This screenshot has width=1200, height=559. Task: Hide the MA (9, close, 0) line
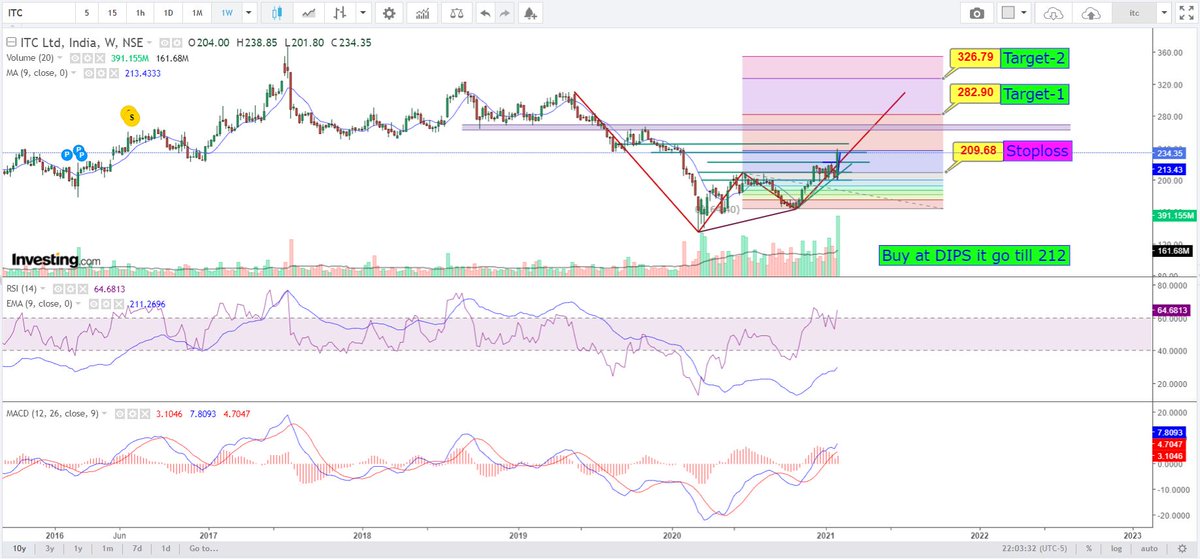pos(88,73)
